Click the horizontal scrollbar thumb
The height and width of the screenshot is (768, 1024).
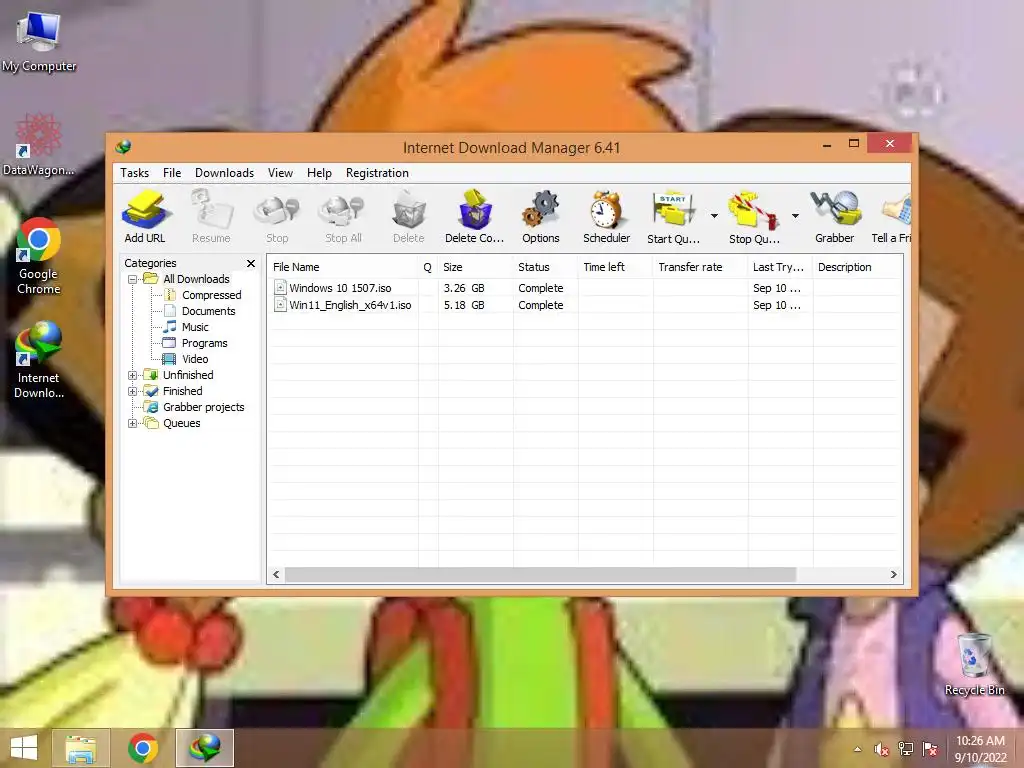click(541, 575)
